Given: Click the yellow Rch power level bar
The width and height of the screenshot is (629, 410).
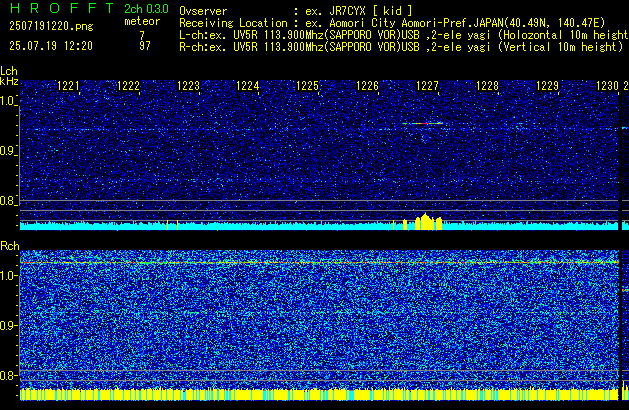Looking at the screenshot, I should click(319, 394).
